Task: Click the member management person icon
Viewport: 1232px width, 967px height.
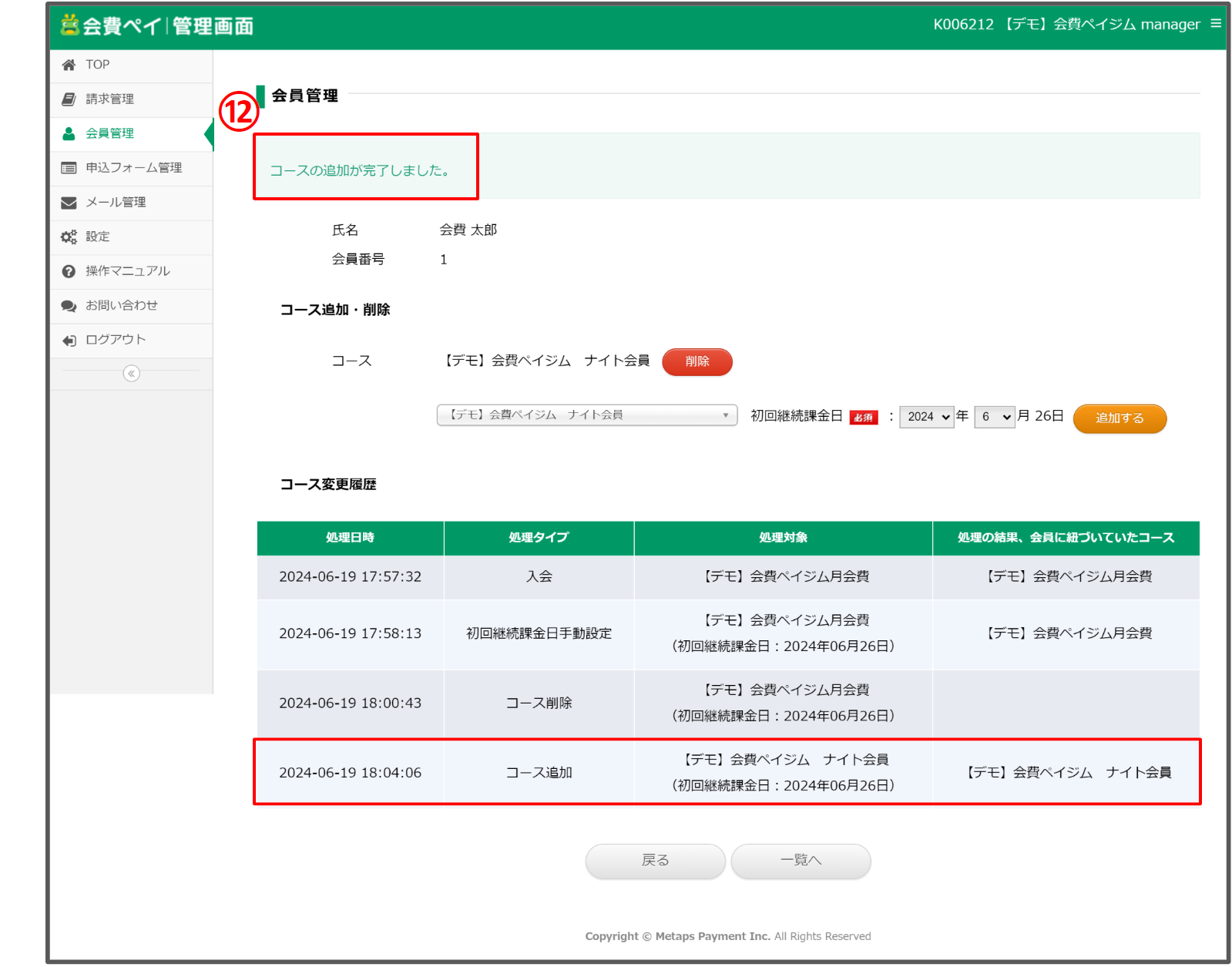Action: (x=69, y=133)
